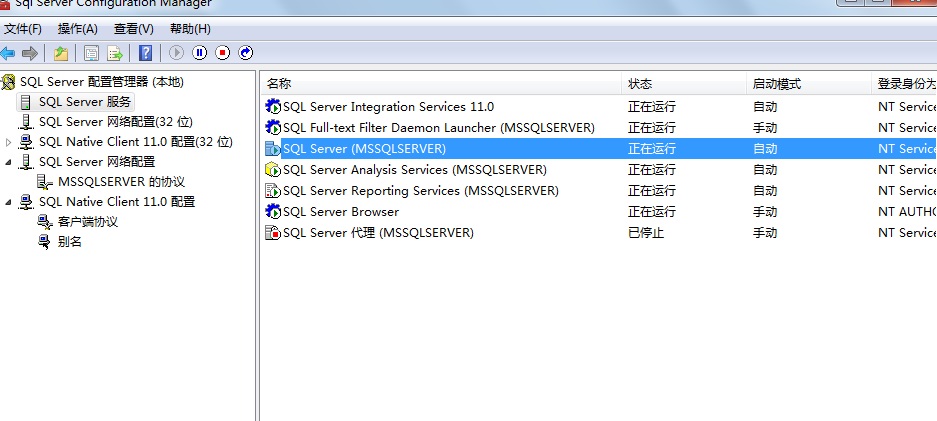
Task: Open the Help question mark icon
Action: 145,53
